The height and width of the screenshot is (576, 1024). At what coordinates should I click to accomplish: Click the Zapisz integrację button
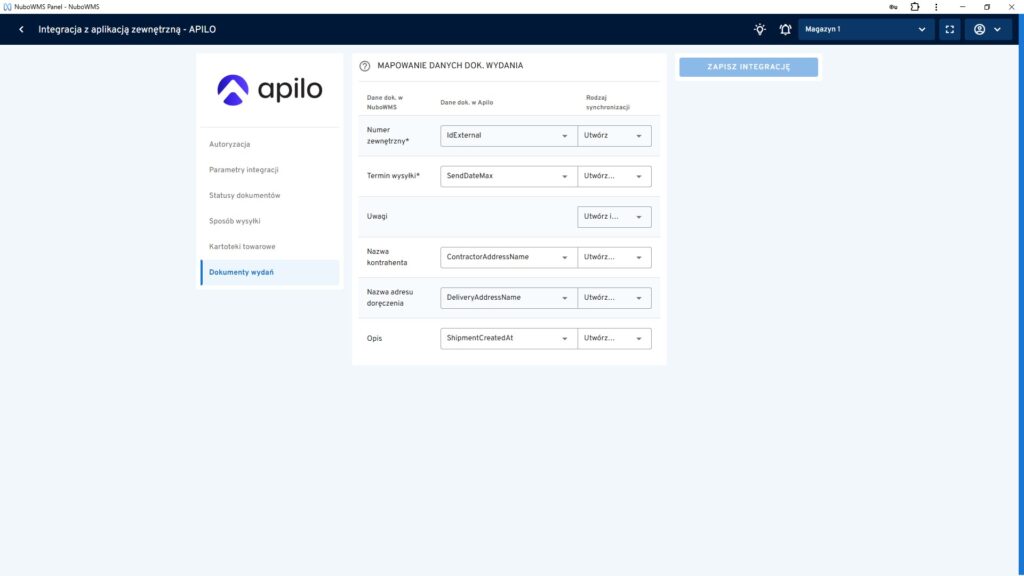click(x=748, y=67)
